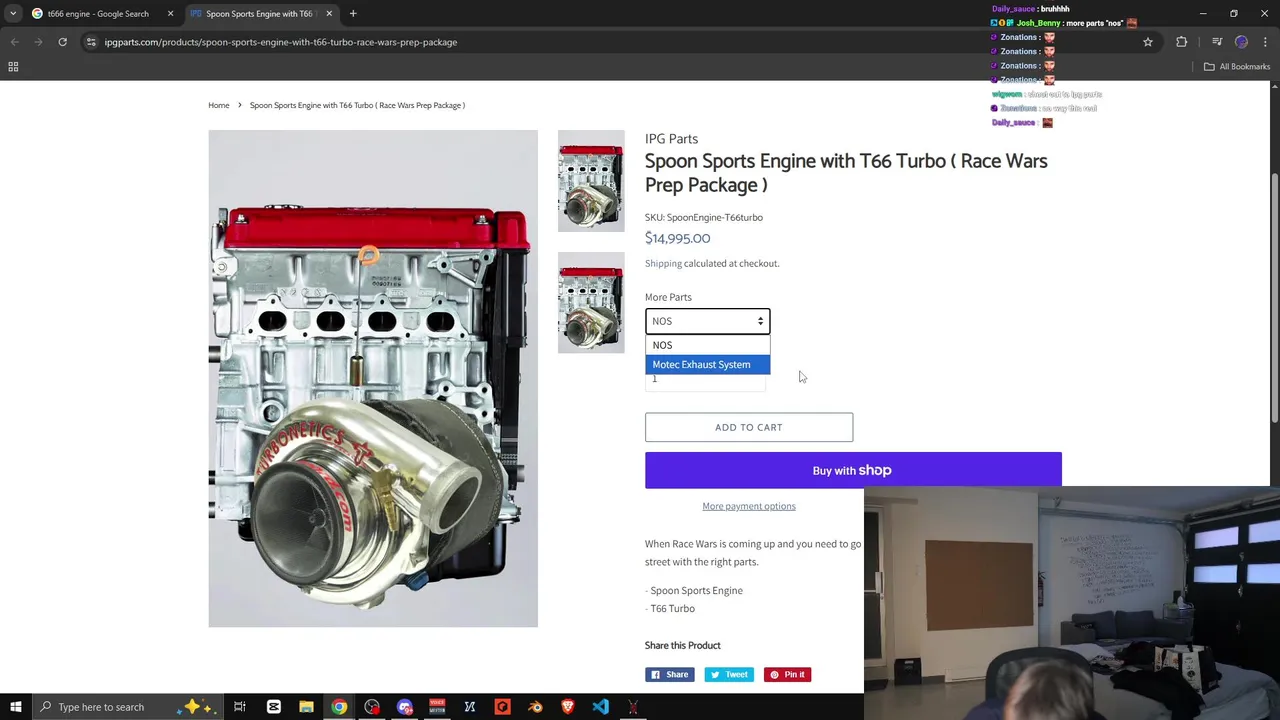Open File Explorer from the taskbar
This screenshot has height=720, width=1280.
tap(306, 707)
